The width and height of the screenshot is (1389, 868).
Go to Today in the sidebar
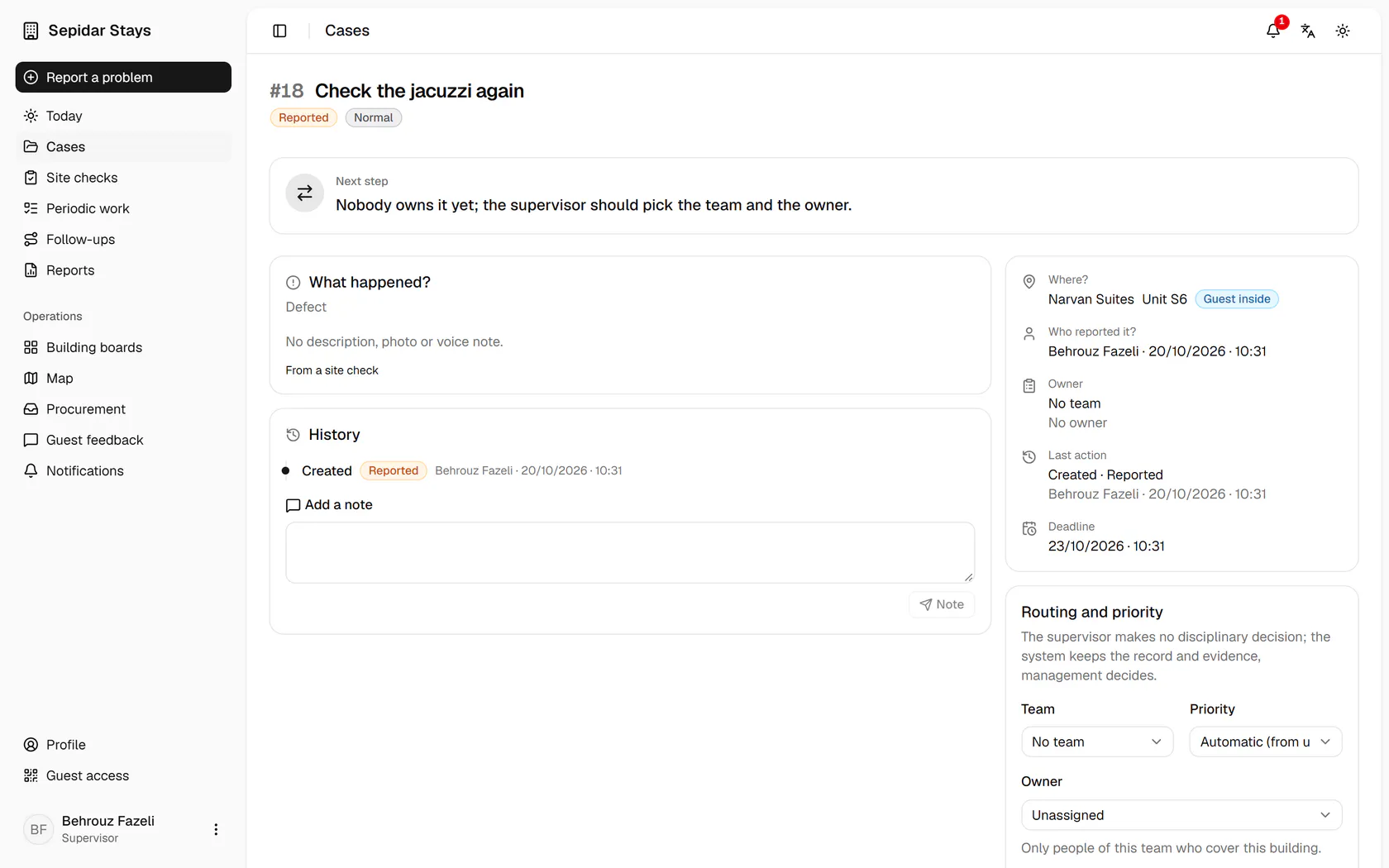(123, 116)
